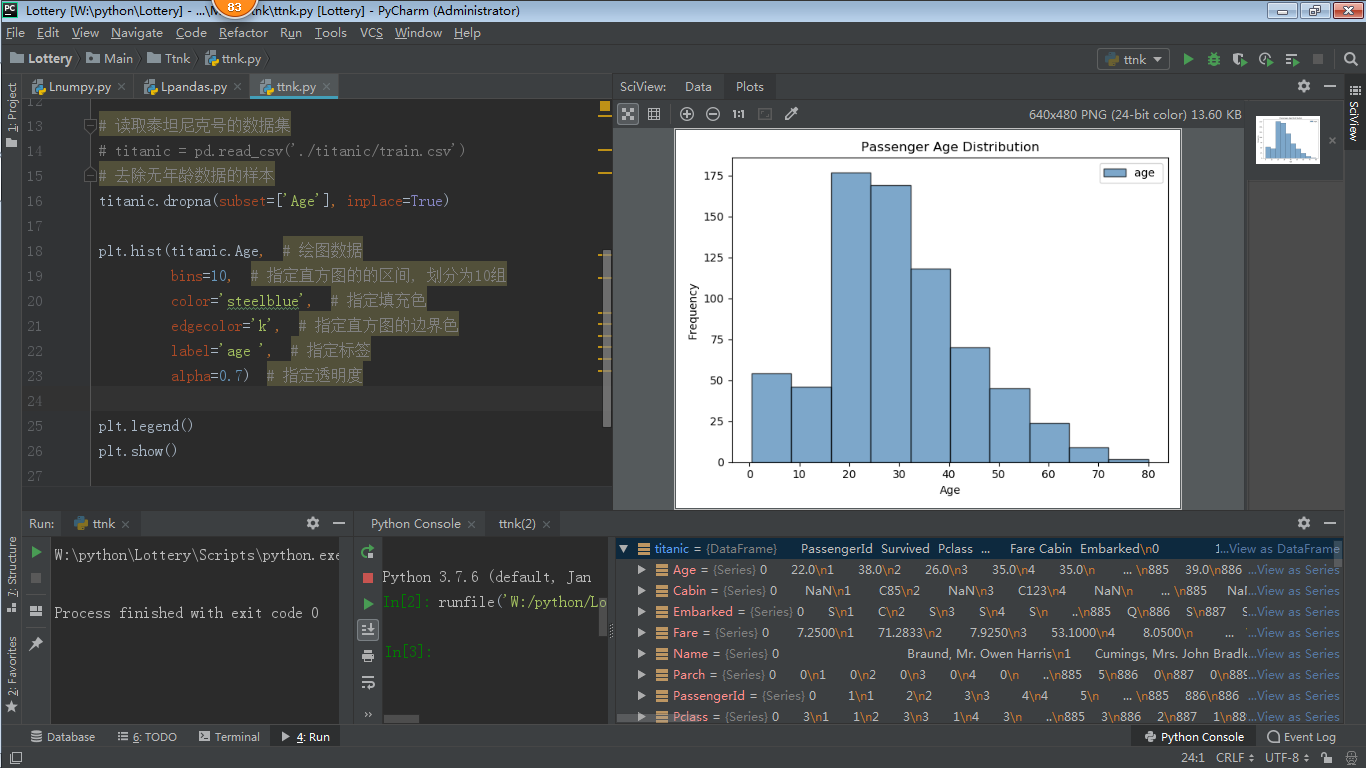Run ttnk with coverage shield icon

1240,59
